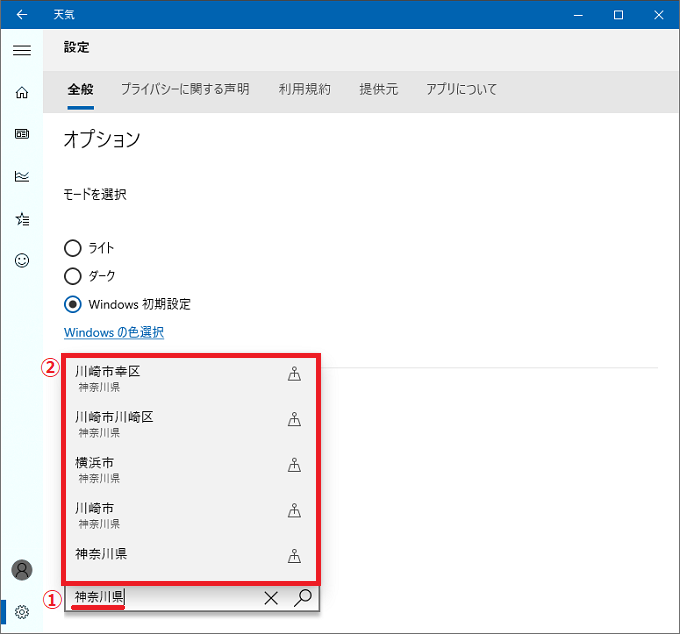Open the feedback smiley icon

pos(22,260)
